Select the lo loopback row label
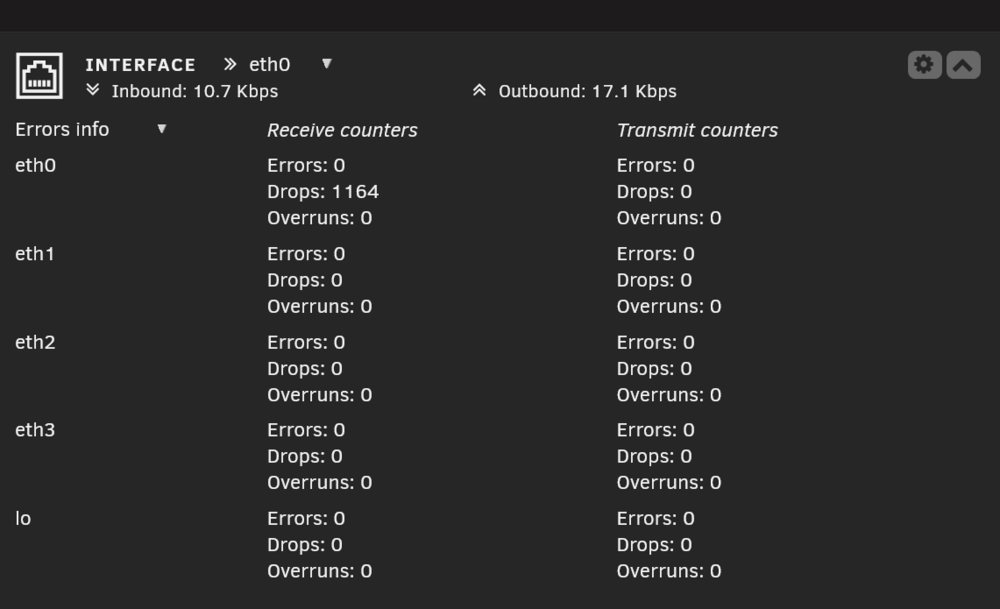Viewport: 1000px width, 609px height. [x=23, y=518]
